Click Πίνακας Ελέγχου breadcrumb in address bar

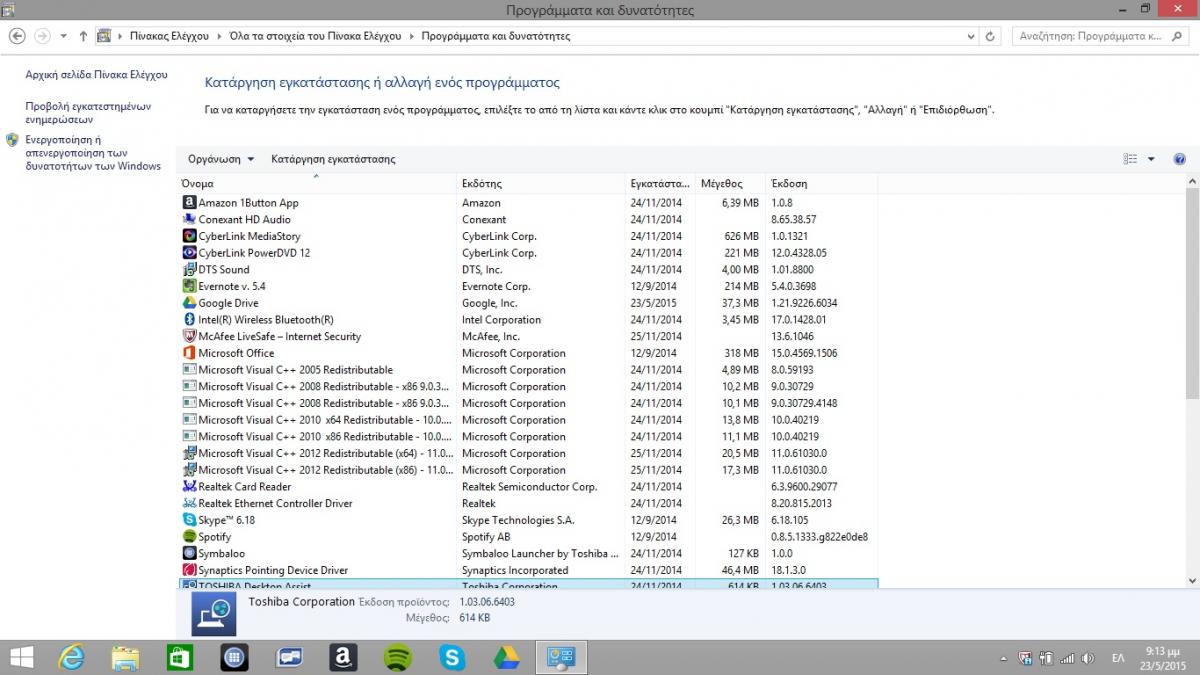(x=169, y=36)
